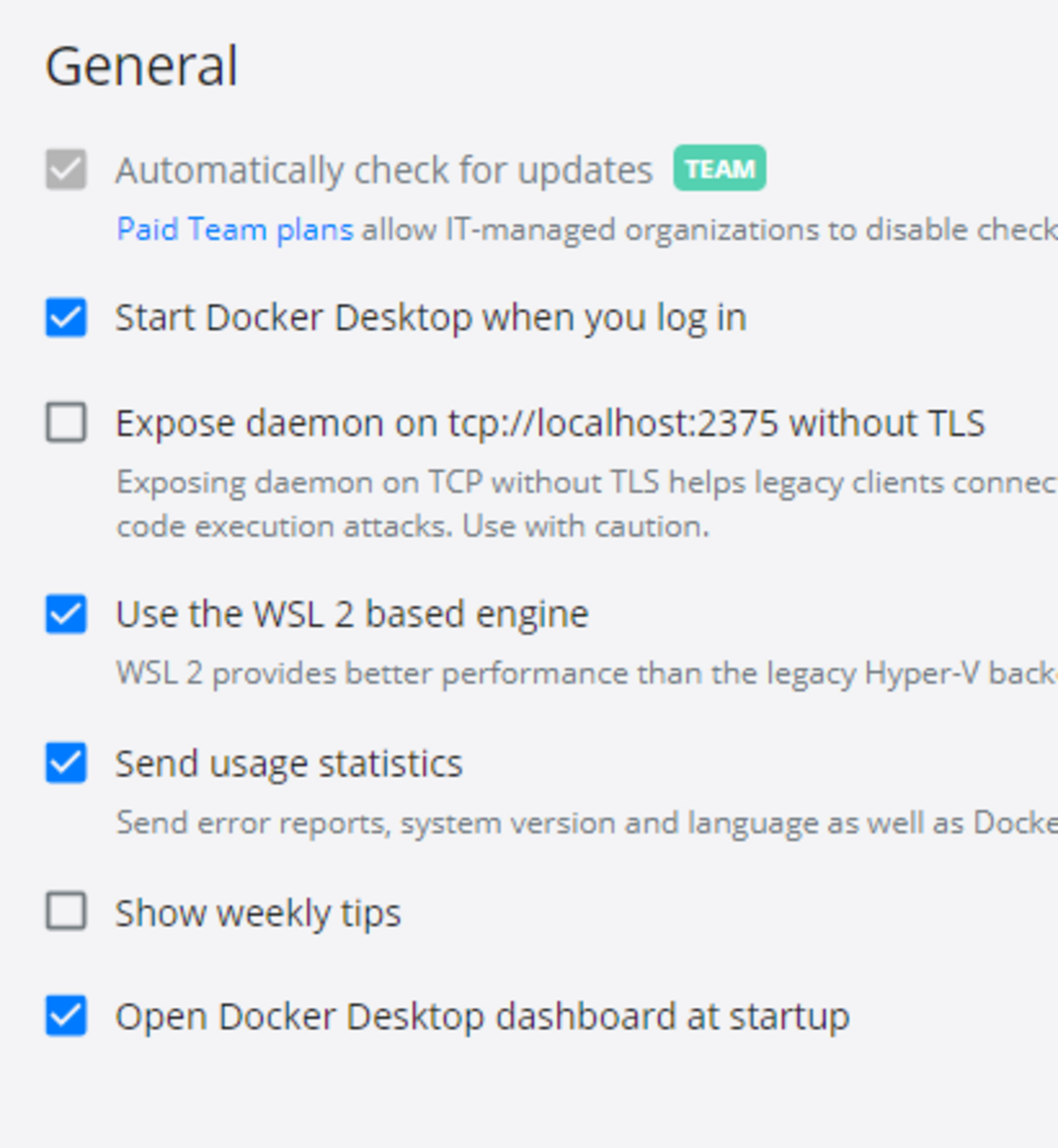1058x1148 pixels.
Task: Click the 'Show weekly tips' label text
Action: point(258,913)
